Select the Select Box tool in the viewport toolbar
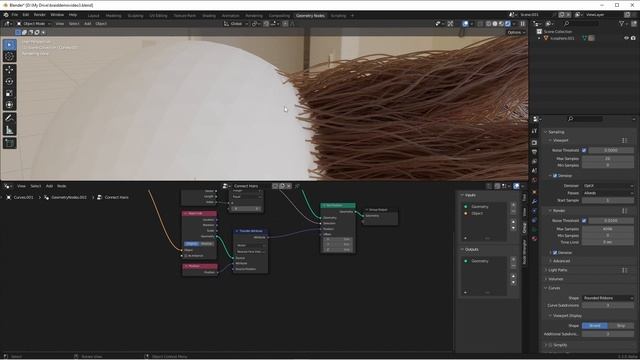The height and width of the screenshot is (360, 640). [x=9, y=44]
